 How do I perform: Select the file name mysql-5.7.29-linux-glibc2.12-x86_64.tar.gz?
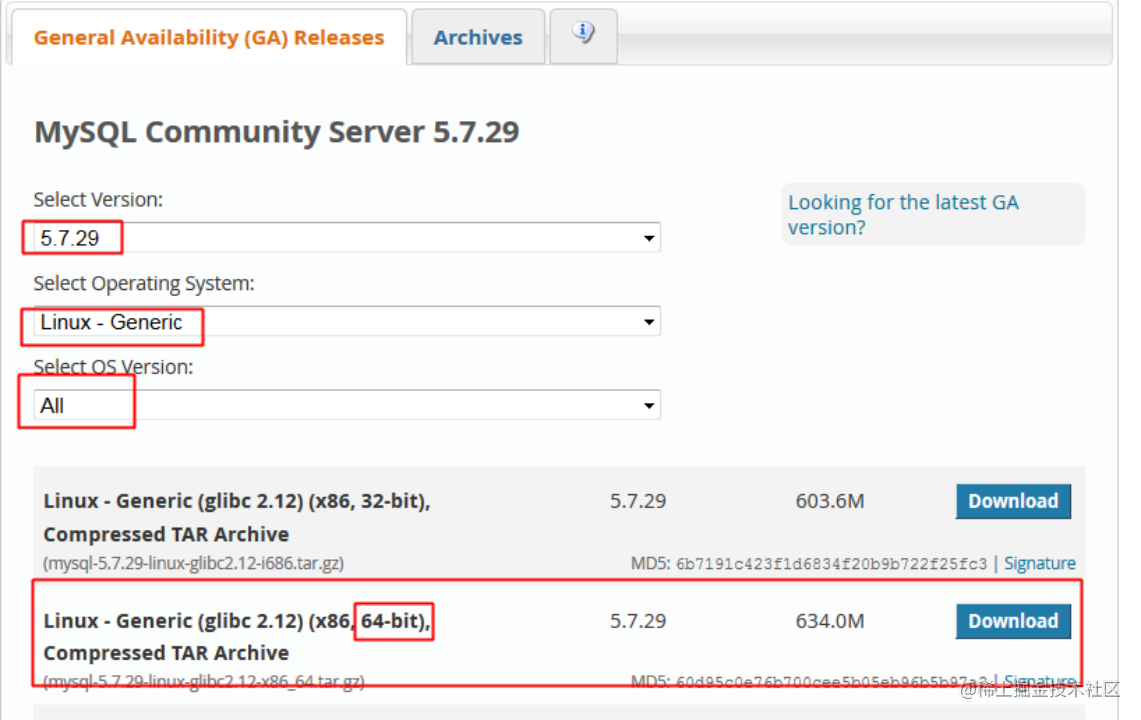204,681
